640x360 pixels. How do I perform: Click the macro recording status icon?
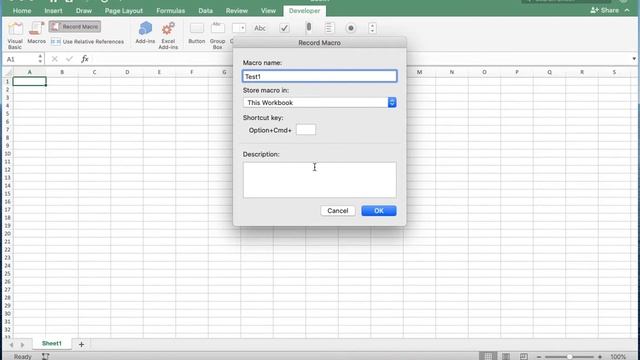click(x=45, y=356)
